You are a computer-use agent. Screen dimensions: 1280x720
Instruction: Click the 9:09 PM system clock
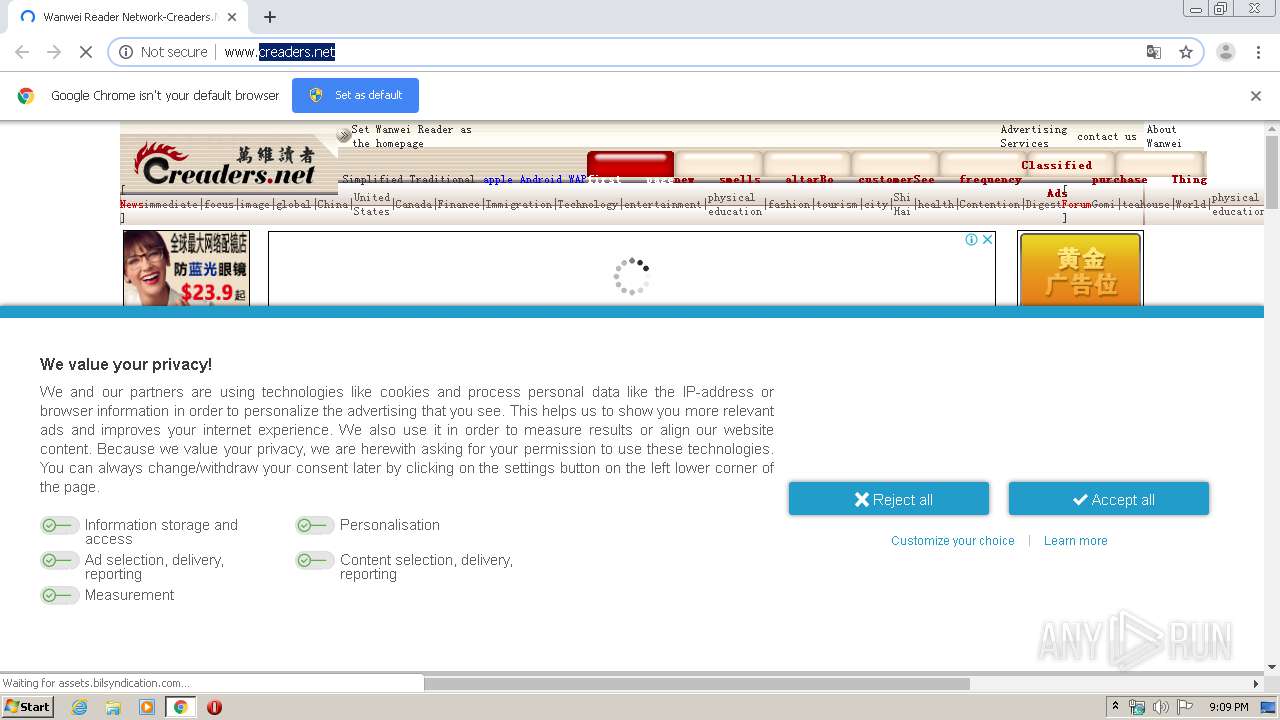coord(1229,707)
